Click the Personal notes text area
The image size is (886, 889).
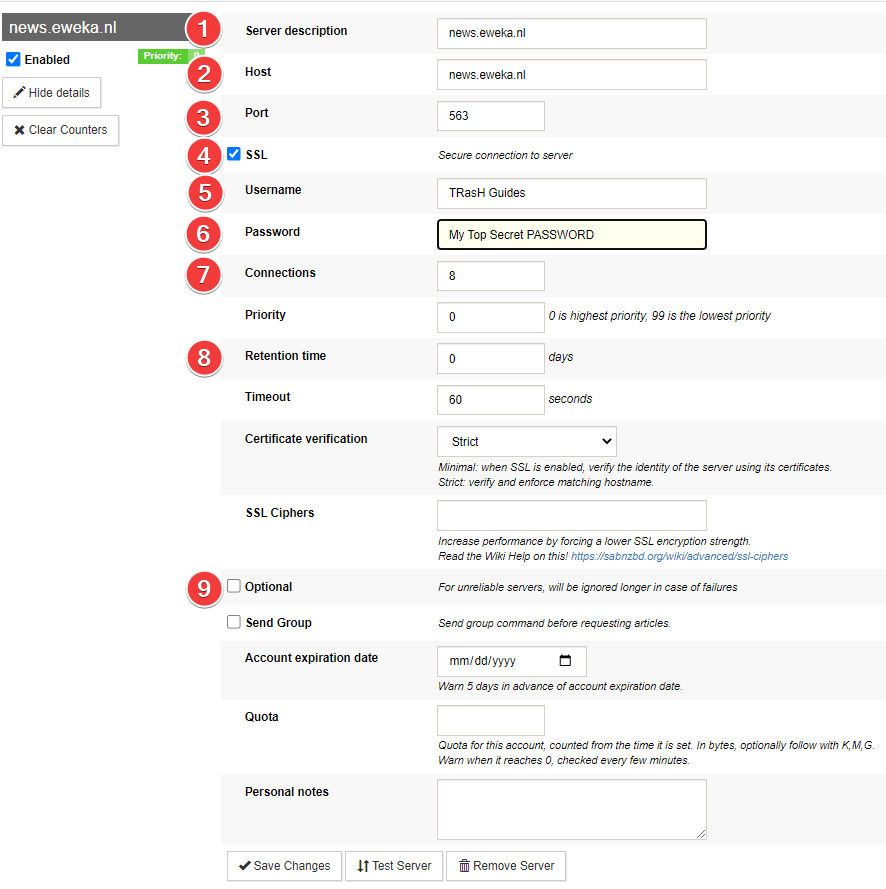pyautogui.click(x=571, y=808)
